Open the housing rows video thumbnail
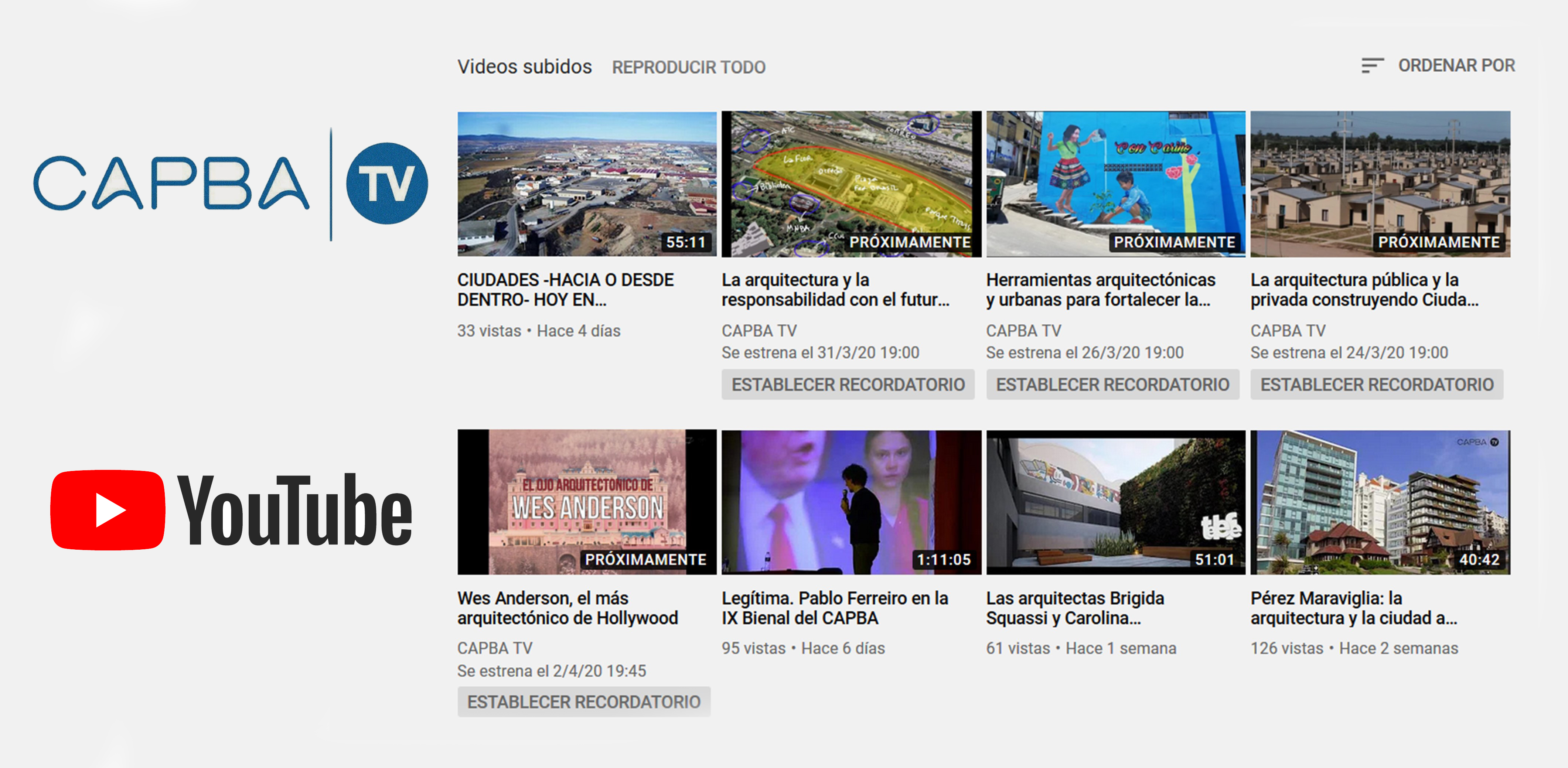Viewport: 1568px width, 768px height. pos(1380,184)
